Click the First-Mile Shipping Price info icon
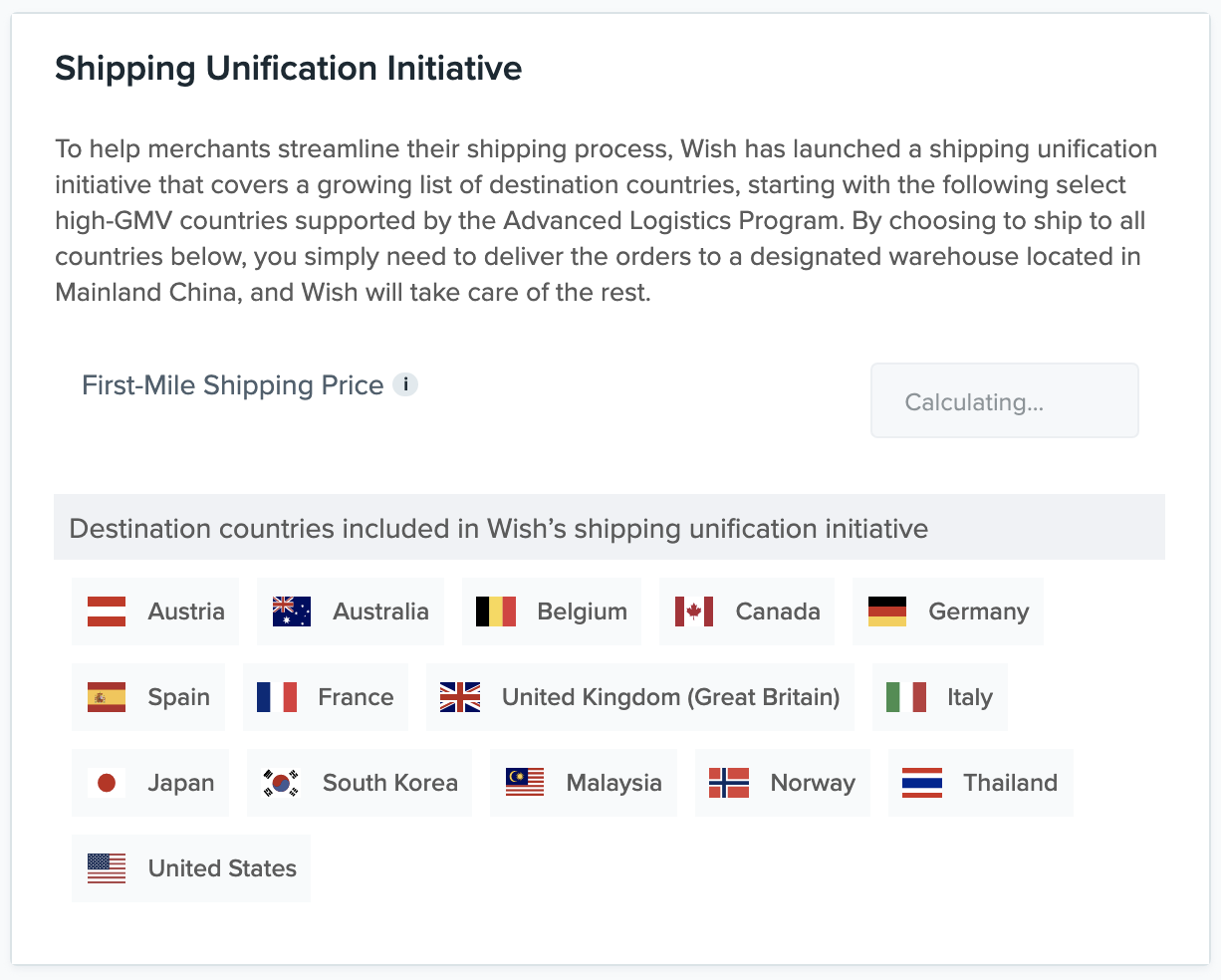This screenshot has width=1221, height=980. (405, 384)
